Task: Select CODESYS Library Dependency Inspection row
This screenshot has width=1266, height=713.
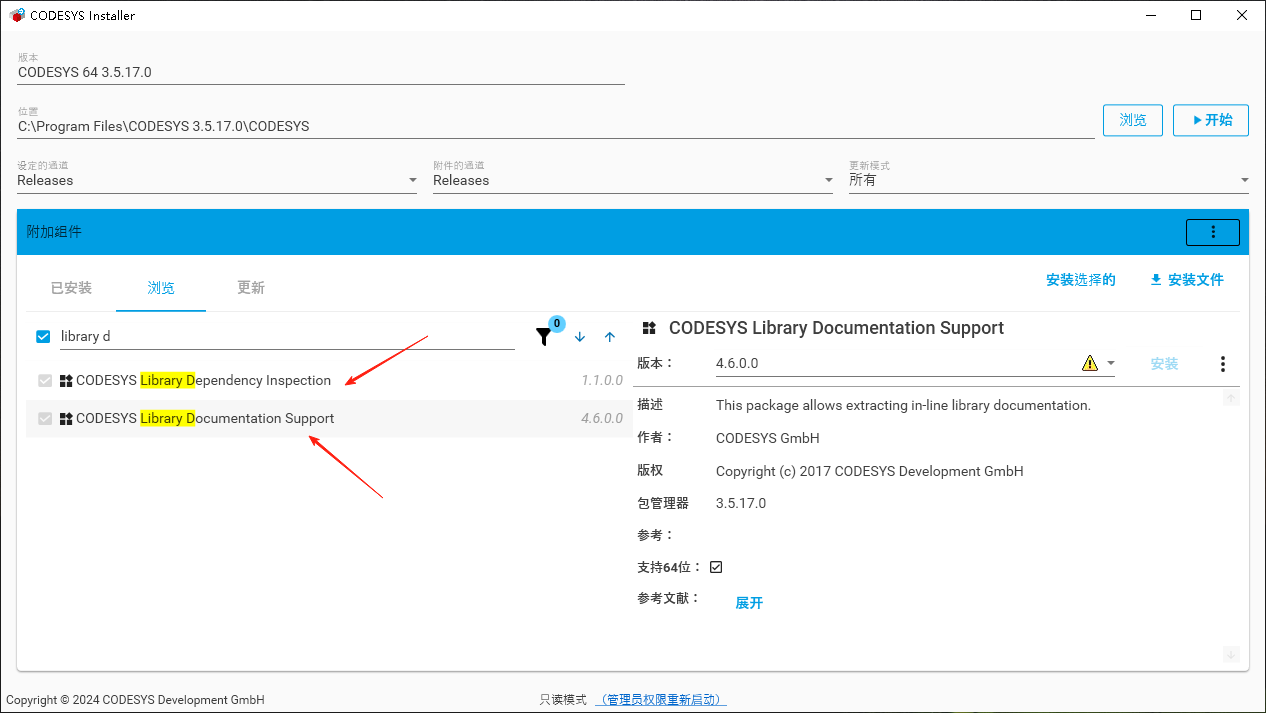Action: 329,380
